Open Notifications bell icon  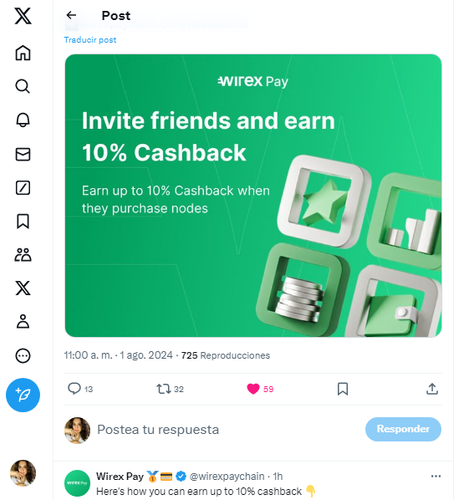click(x=23, y=120)
